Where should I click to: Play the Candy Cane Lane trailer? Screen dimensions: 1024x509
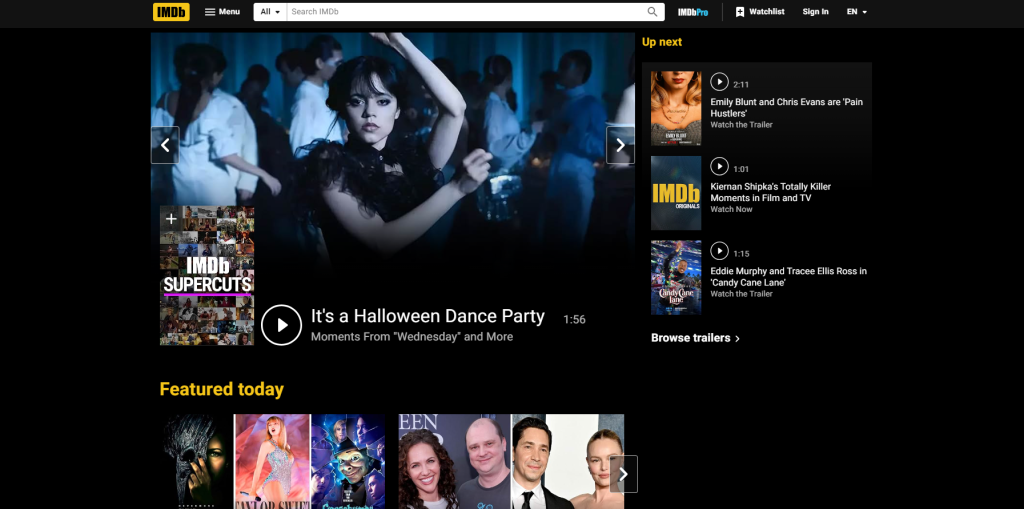pyautogui.click(x=719, y=252)
